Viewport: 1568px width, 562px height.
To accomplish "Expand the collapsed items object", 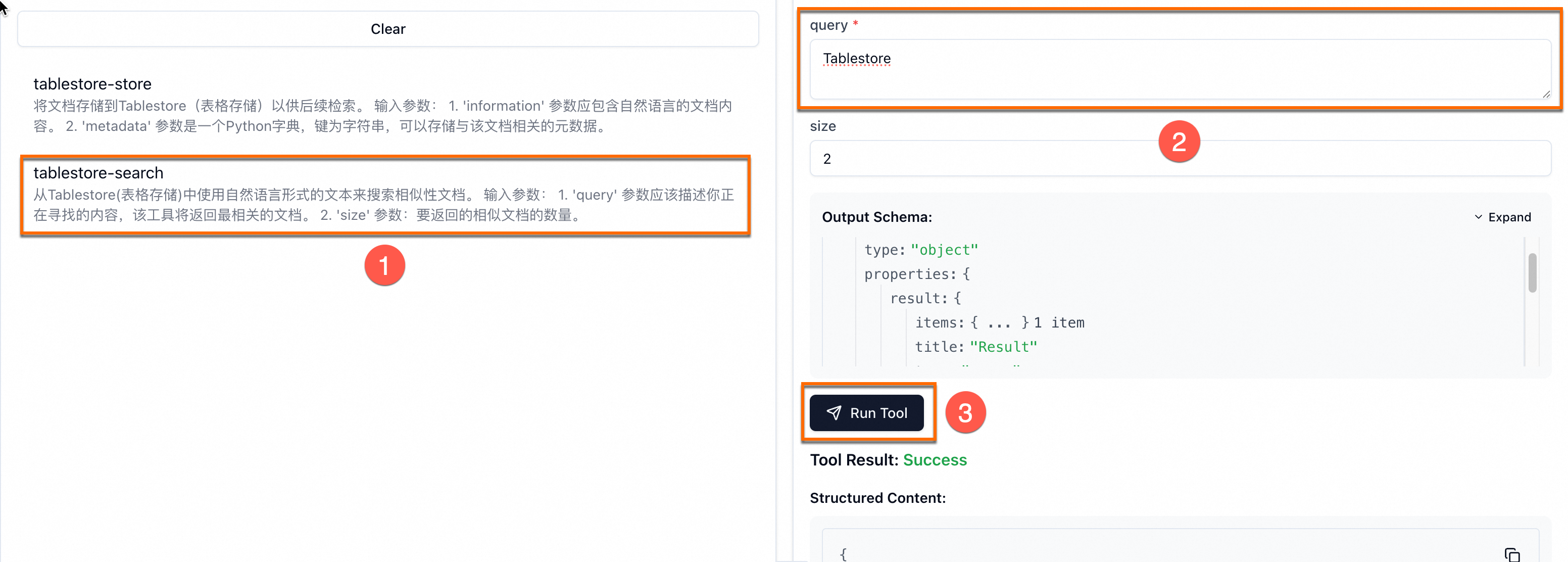I will point(1000,323).
